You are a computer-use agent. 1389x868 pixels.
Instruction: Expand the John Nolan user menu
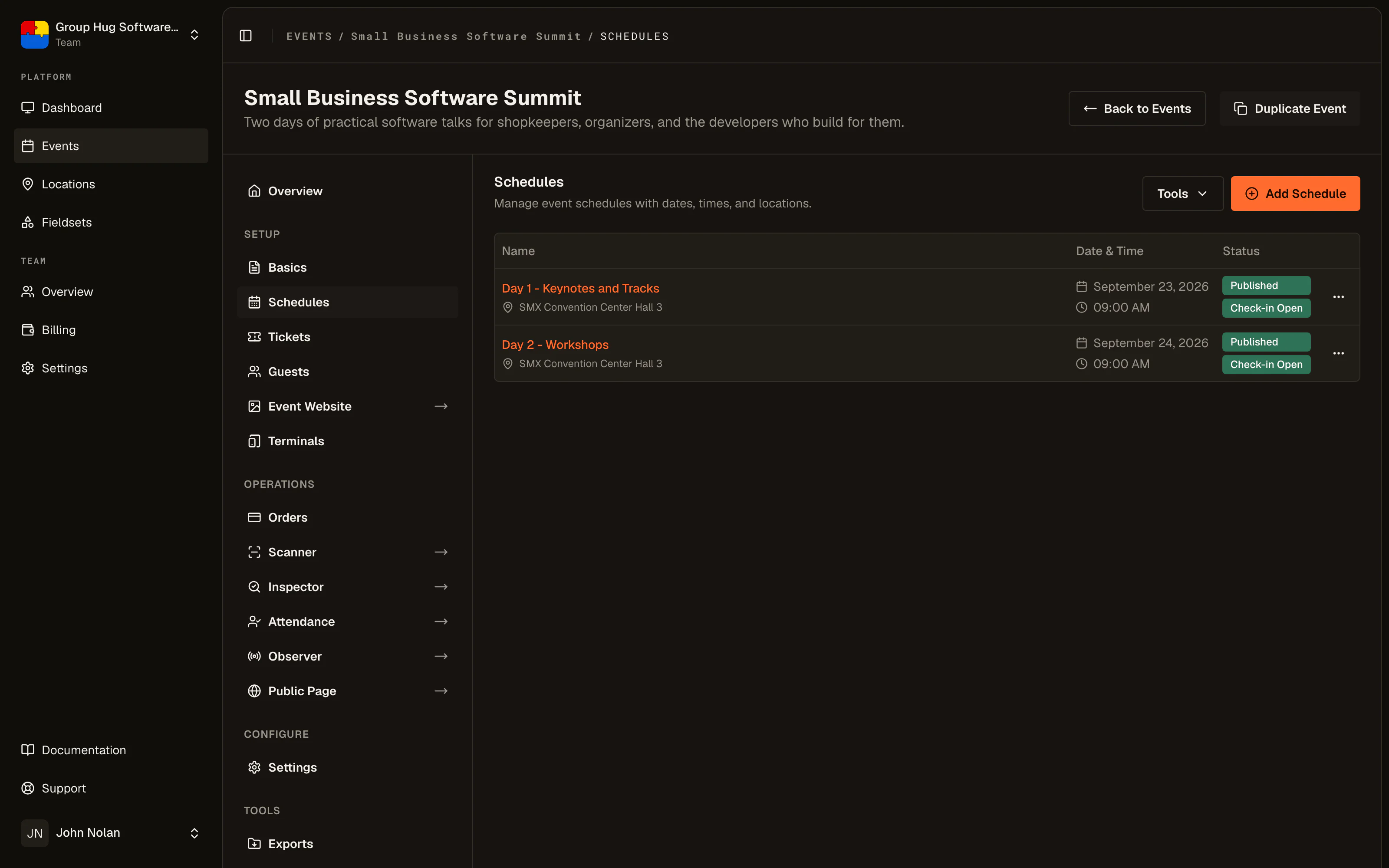194,833
